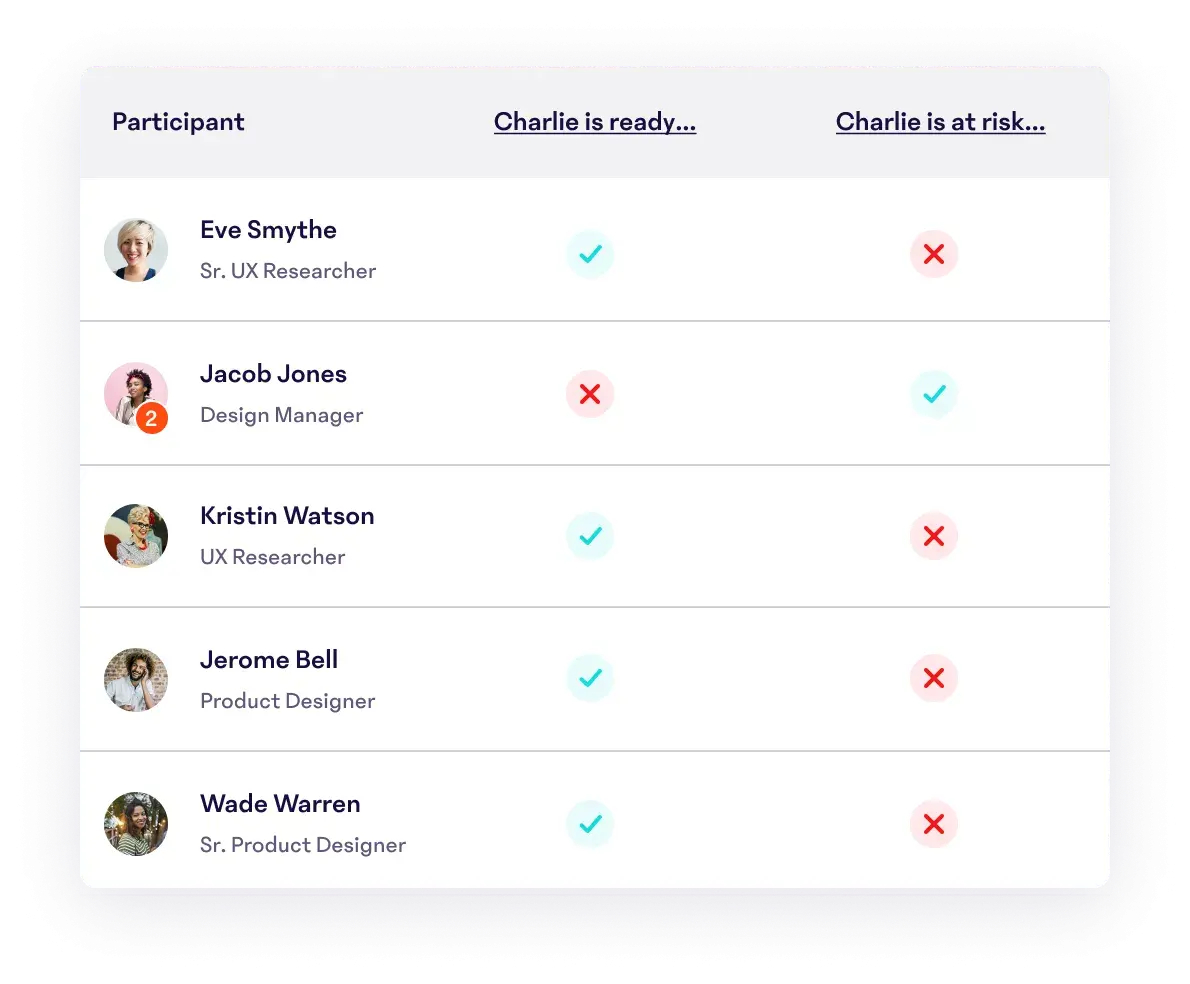1190x984 pixels.
Task: Click Jerome Bell's teal checkmark icon
Action: [590, 679]
